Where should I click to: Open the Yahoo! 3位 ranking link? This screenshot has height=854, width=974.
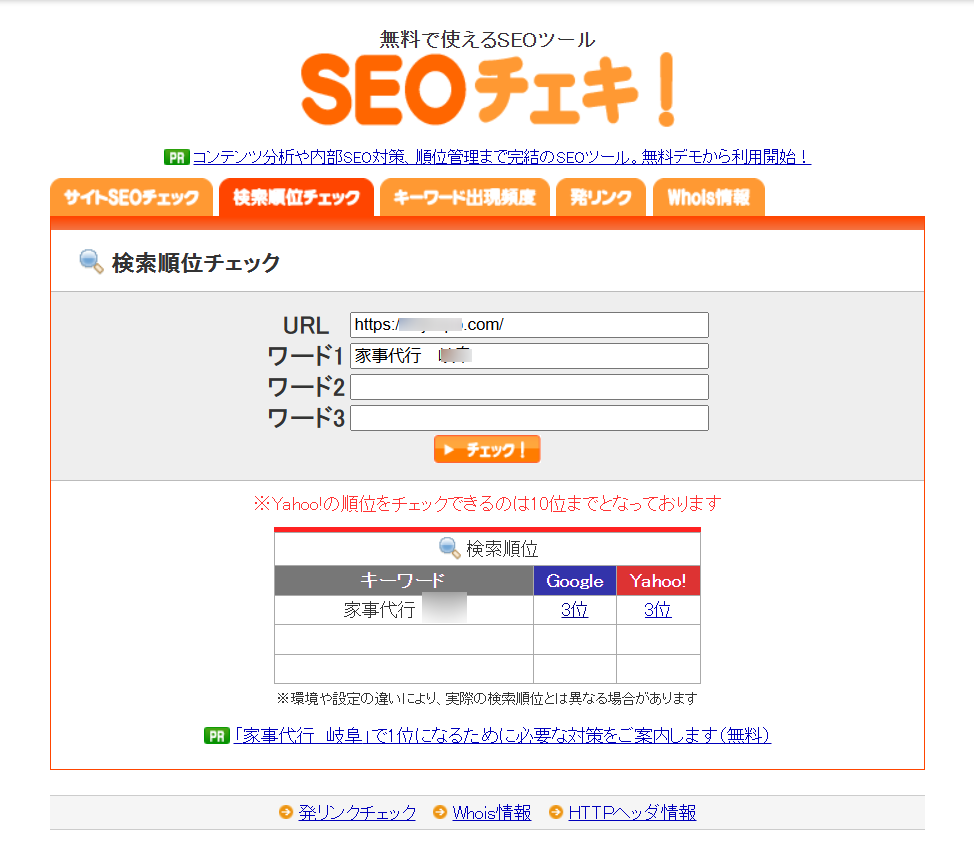pos(658,610)
